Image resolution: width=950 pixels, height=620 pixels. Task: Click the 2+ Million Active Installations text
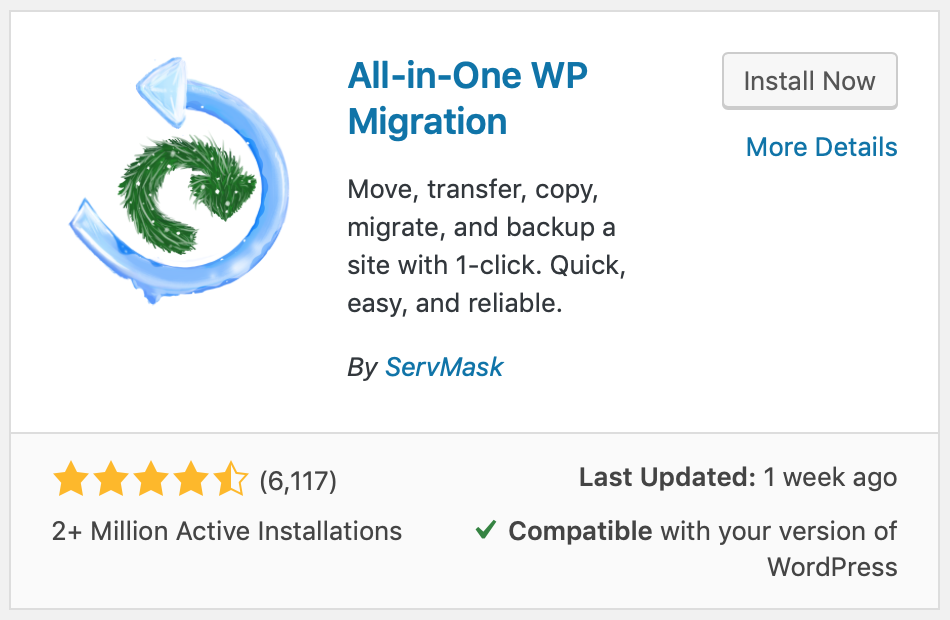tap(227, 532)
